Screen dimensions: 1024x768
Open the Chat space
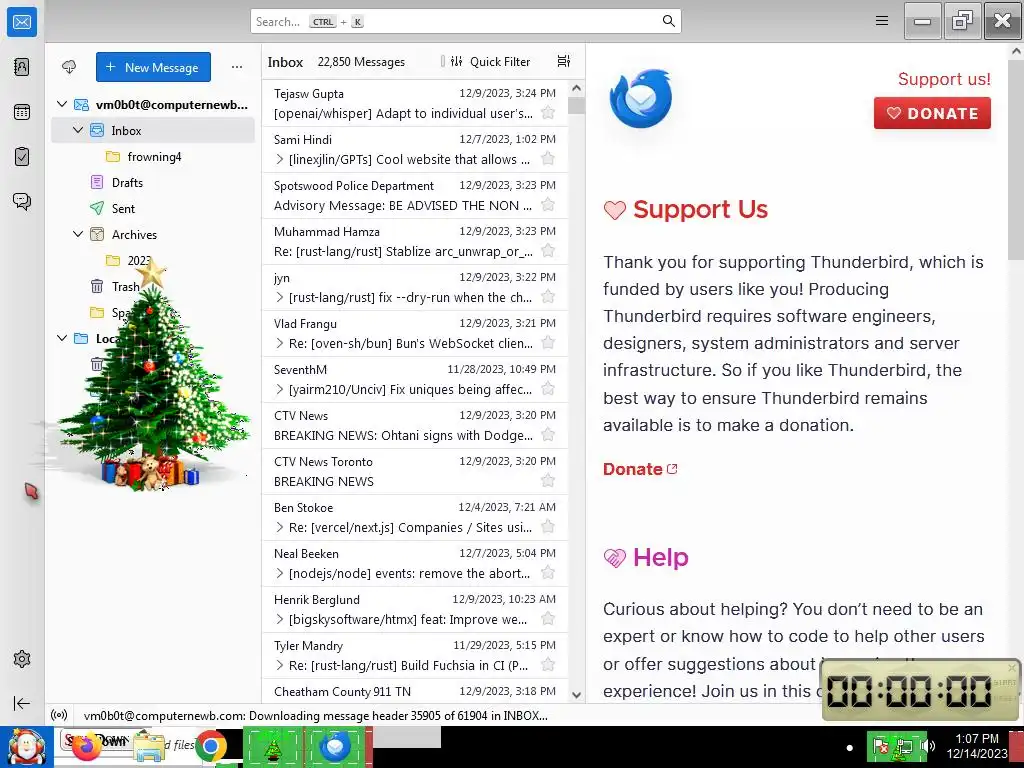pos(22,201)
